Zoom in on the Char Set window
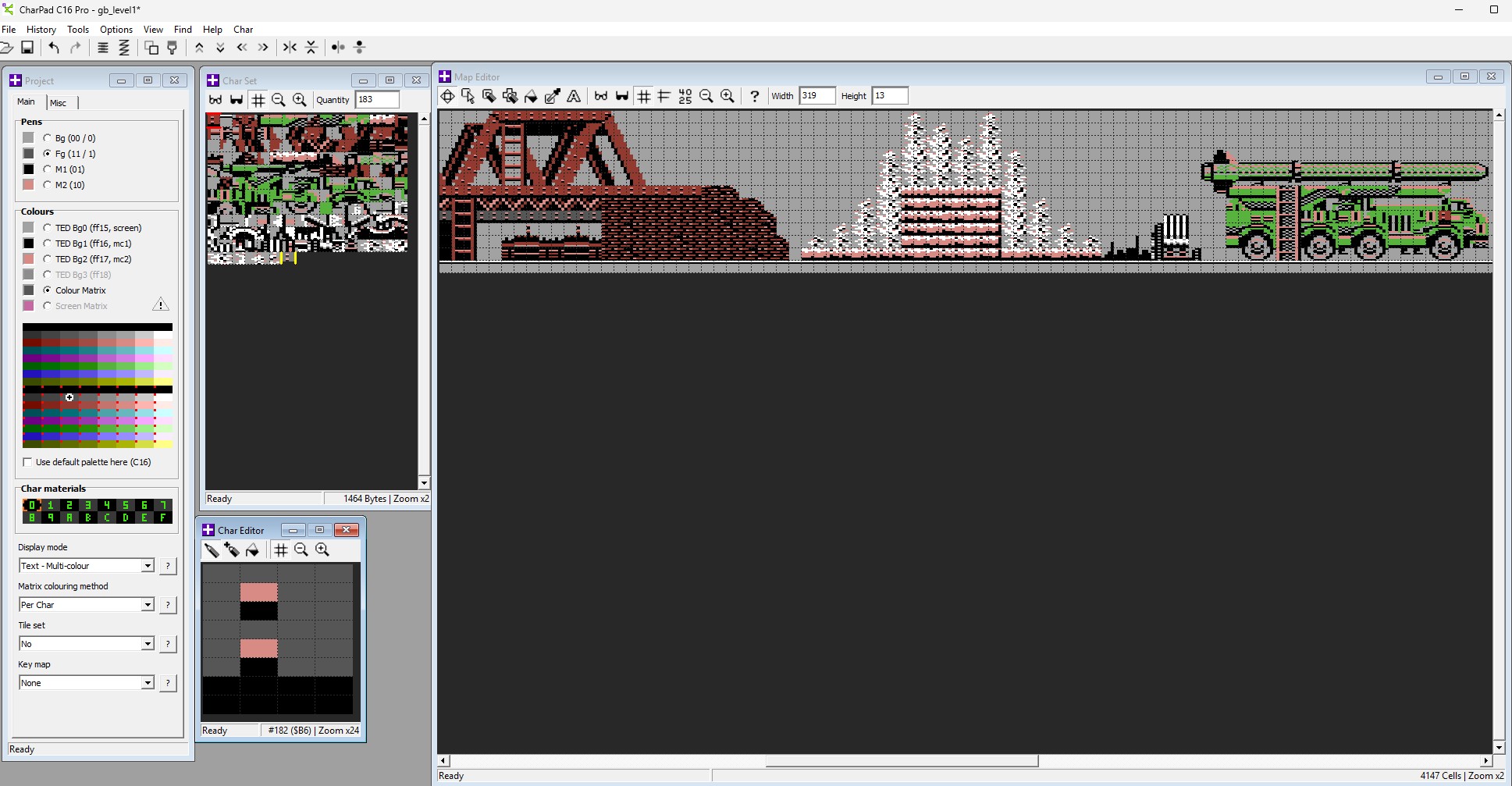 [x=300, y=100]
